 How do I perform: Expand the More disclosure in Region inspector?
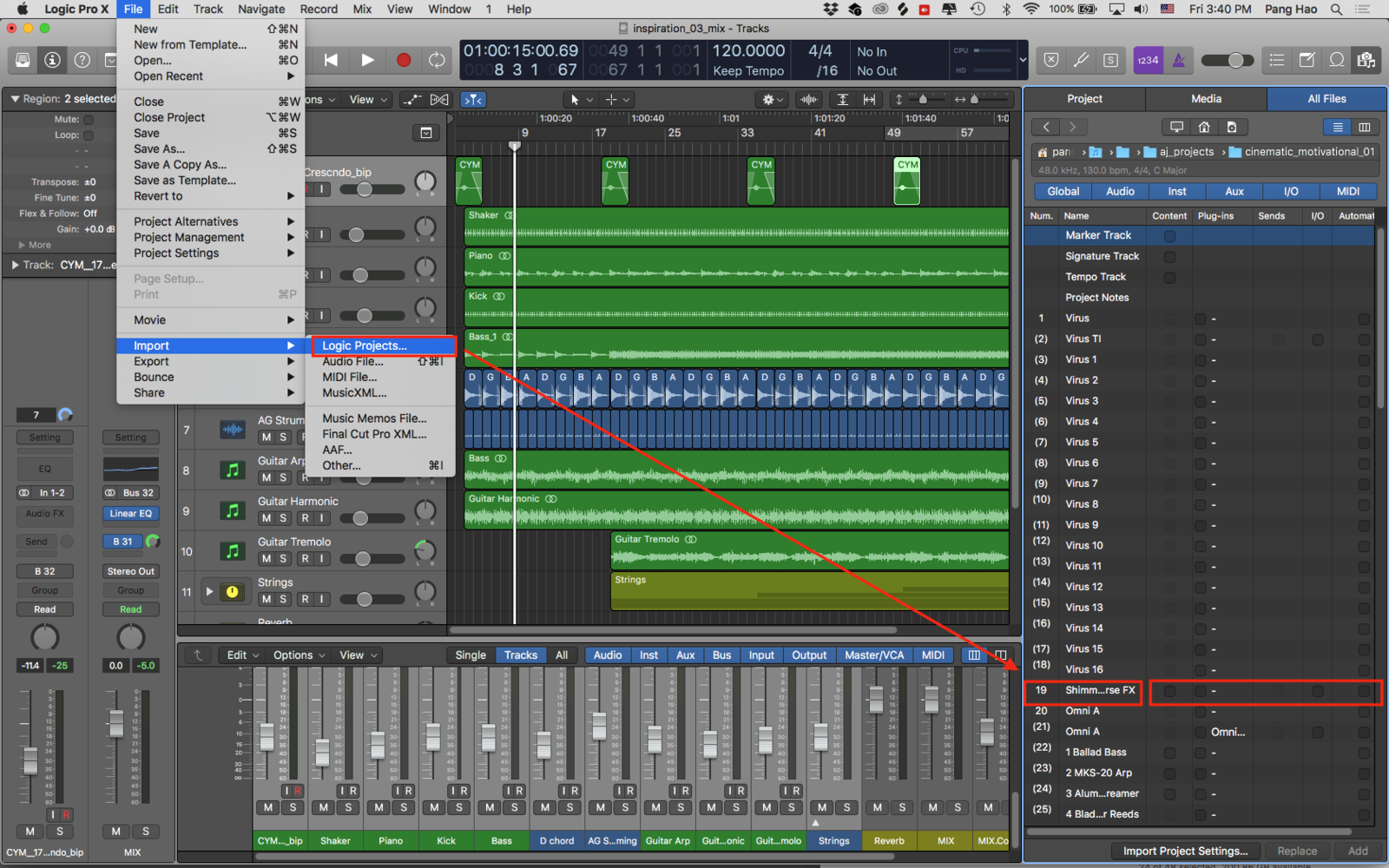tap(23, 245)
